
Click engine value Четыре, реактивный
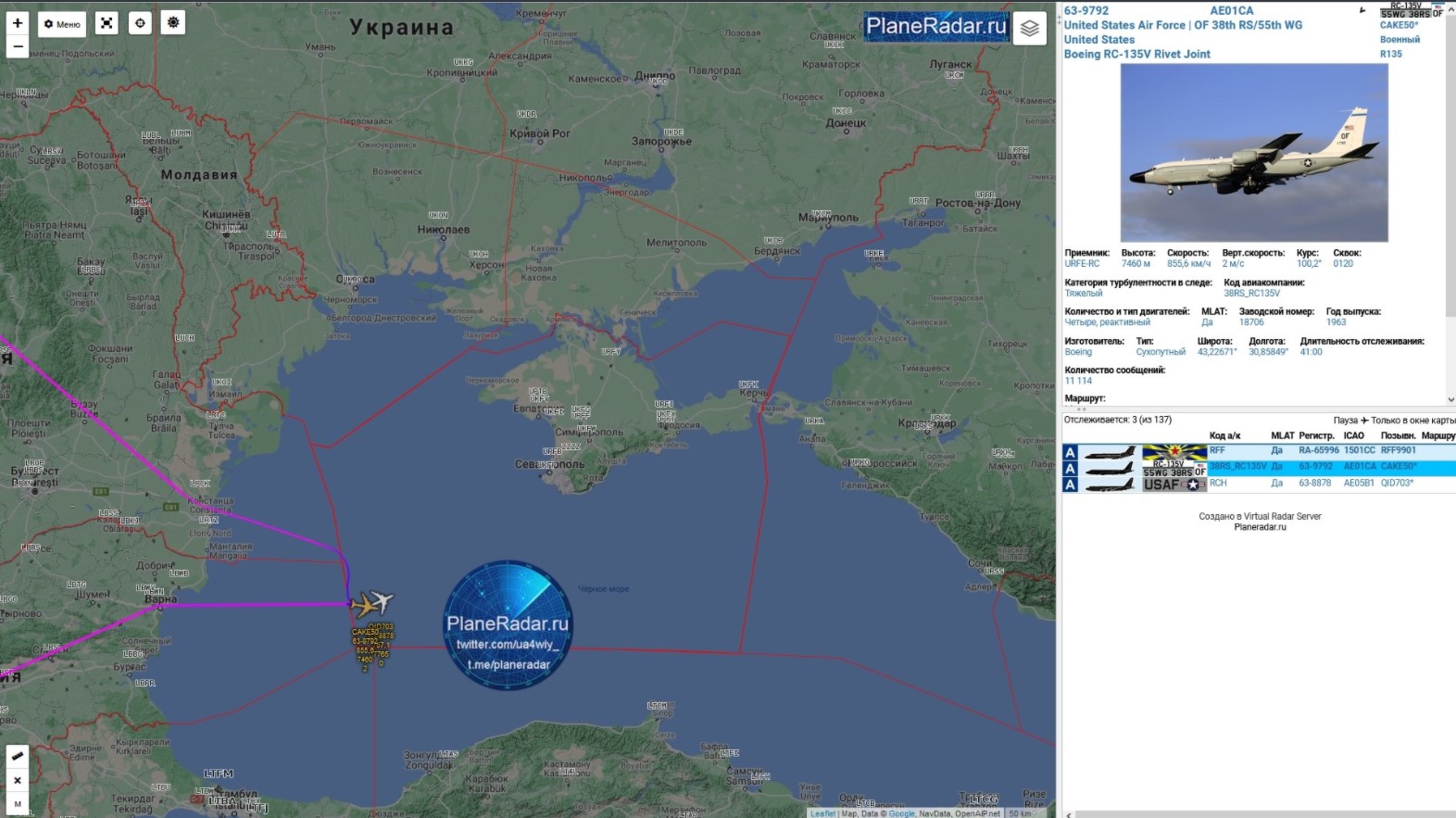pos(1108,322)
